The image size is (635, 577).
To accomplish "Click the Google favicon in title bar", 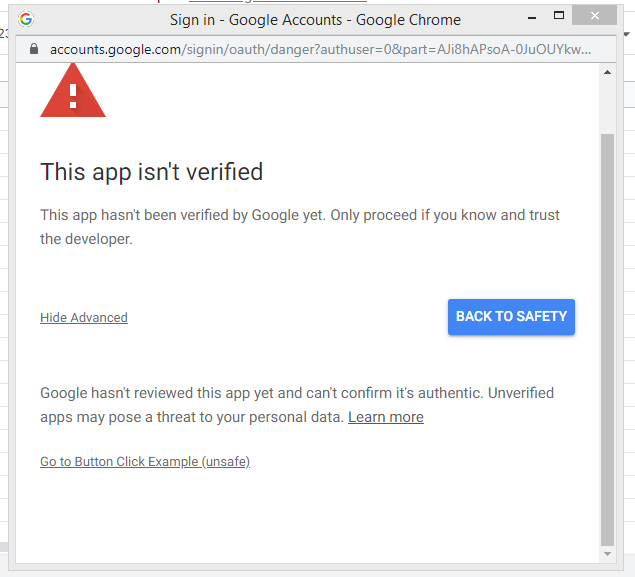I will point(26,19).
